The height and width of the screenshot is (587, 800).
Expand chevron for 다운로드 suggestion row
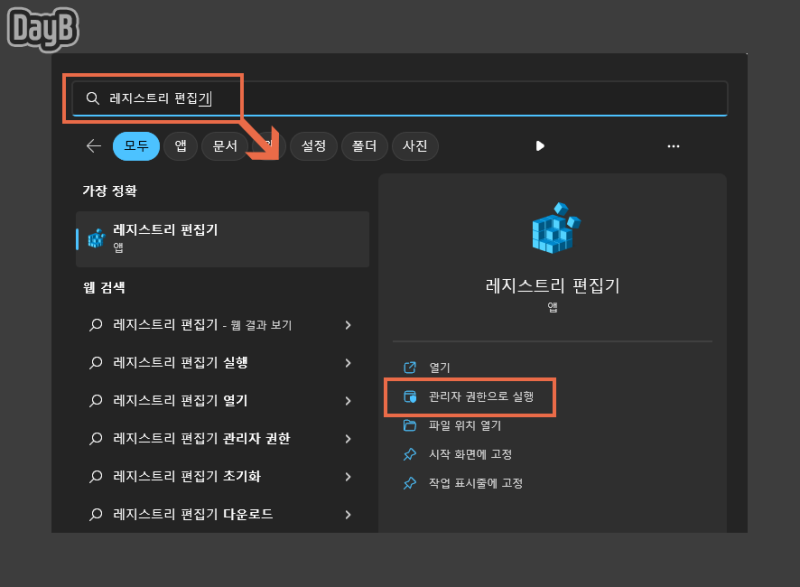pyautogui.click(x=348, y=515)
